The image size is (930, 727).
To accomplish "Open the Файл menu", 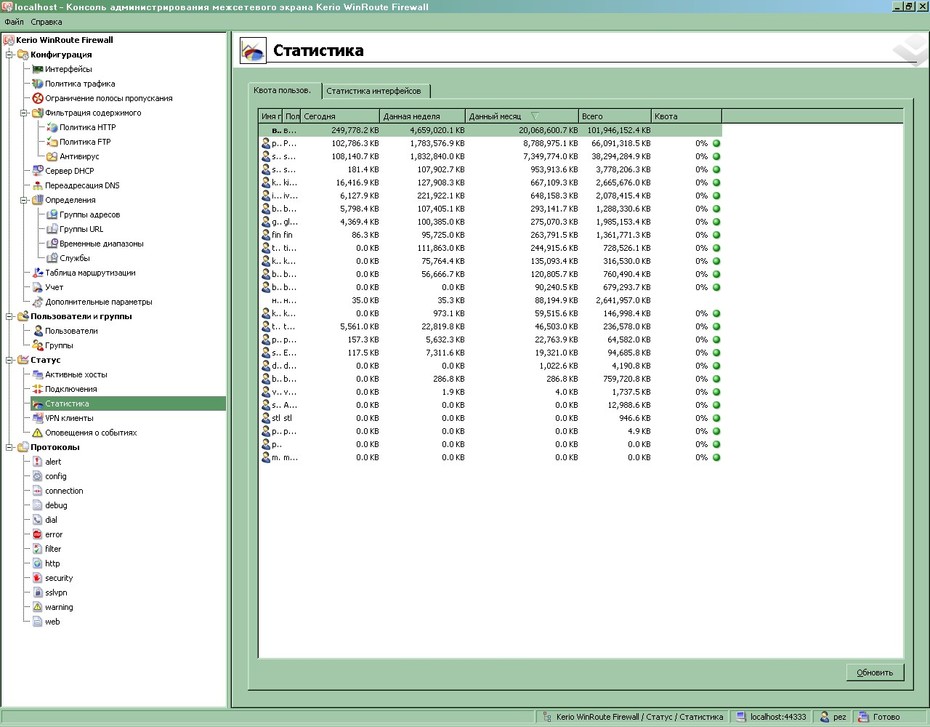I will coord(14,22).
